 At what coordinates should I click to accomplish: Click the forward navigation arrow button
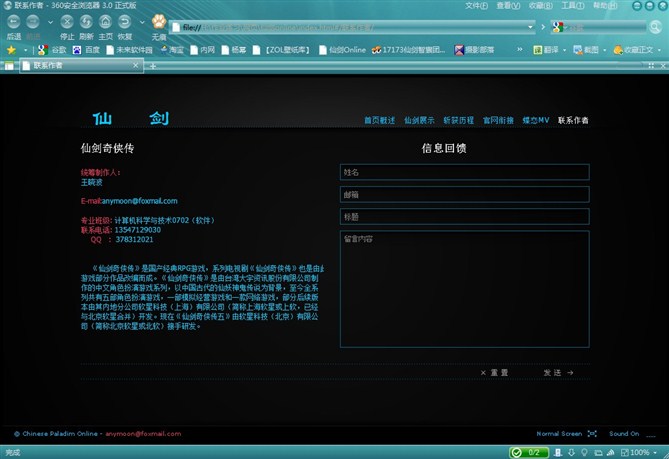pos(33,22)
